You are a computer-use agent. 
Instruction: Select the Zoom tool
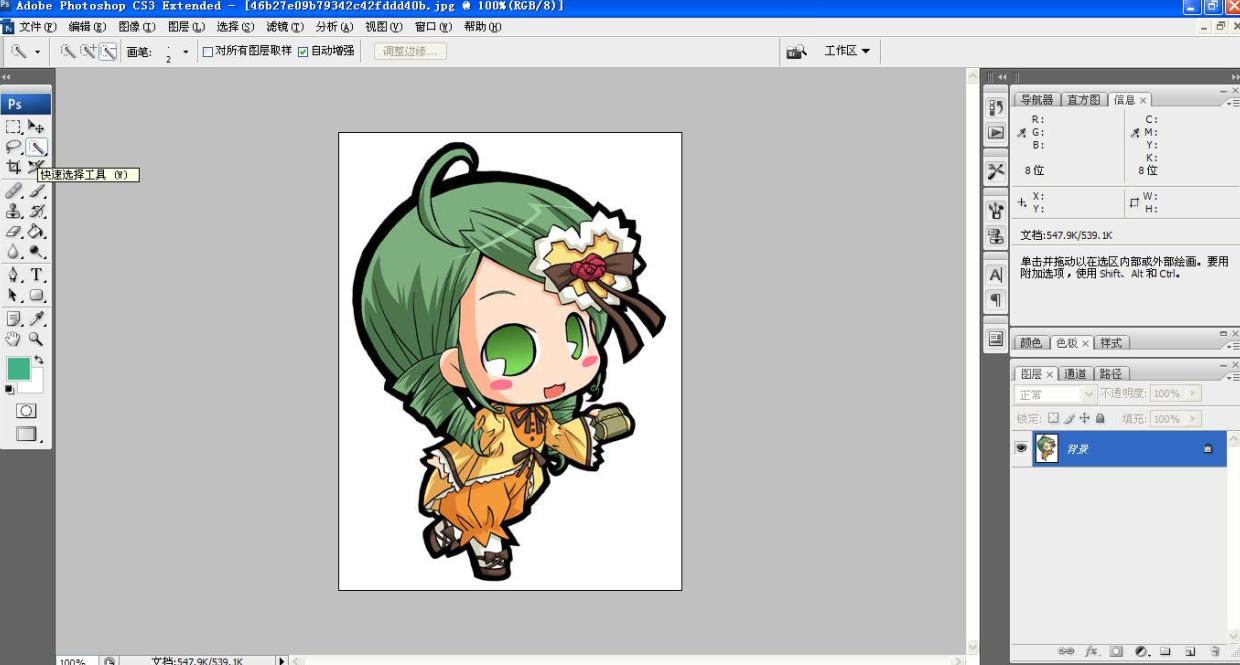37,339
